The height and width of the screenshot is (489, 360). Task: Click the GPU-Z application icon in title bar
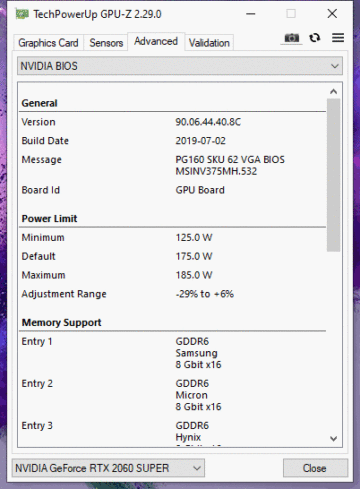(22, 14)
